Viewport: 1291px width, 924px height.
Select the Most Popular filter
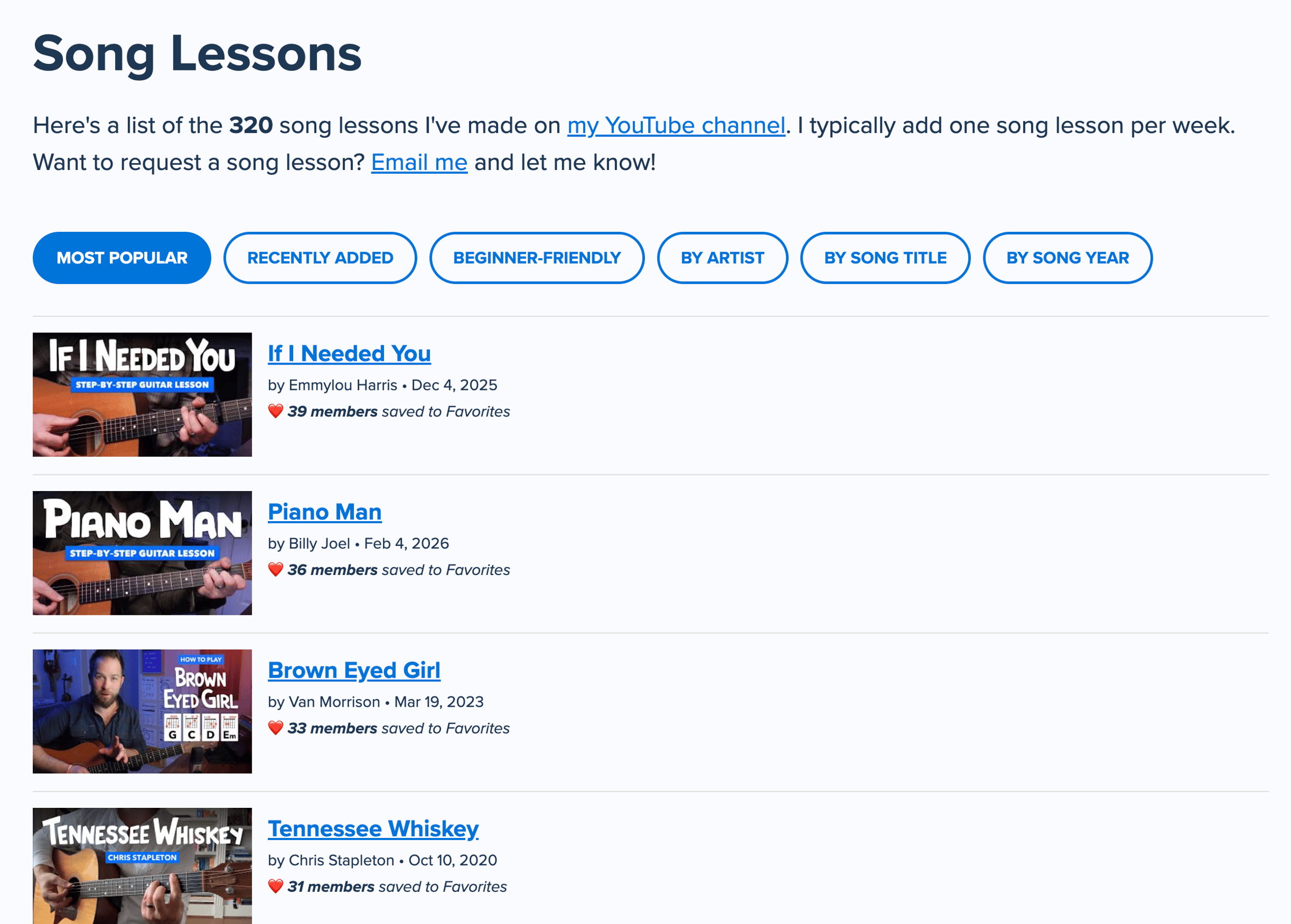click(122, 258)
